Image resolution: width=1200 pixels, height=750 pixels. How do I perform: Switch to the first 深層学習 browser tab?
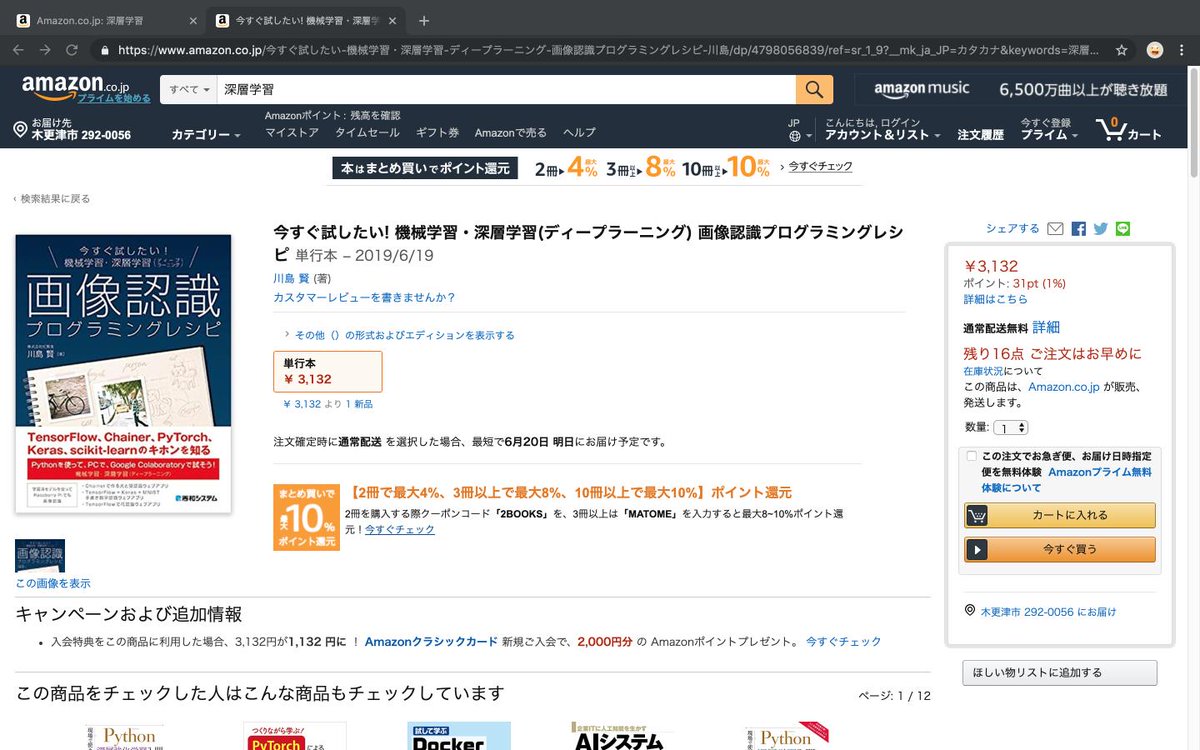105,20
